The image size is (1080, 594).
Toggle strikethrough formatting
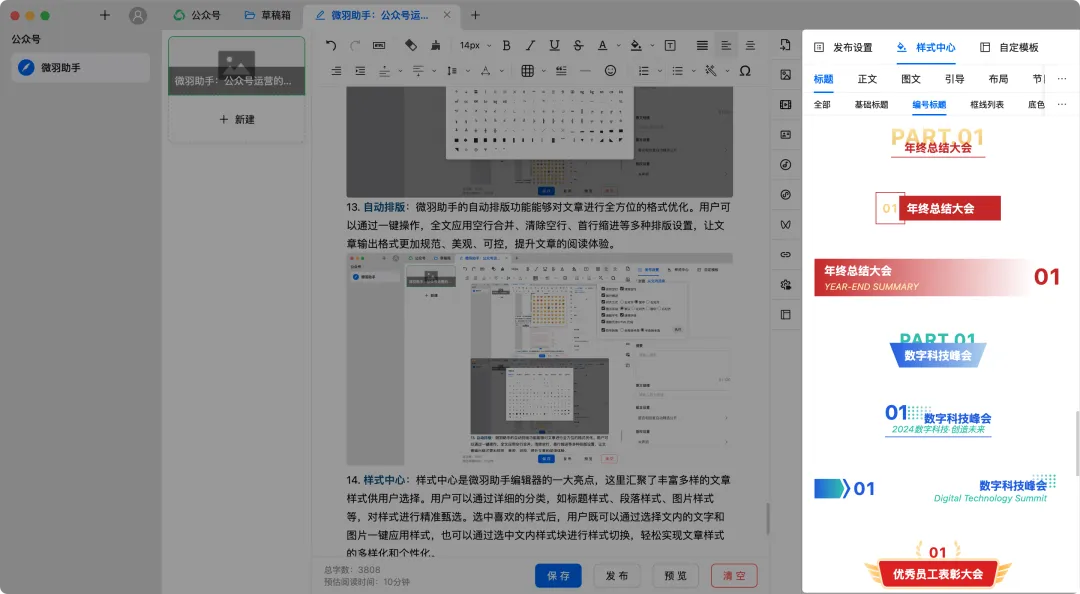pos(579,45)
